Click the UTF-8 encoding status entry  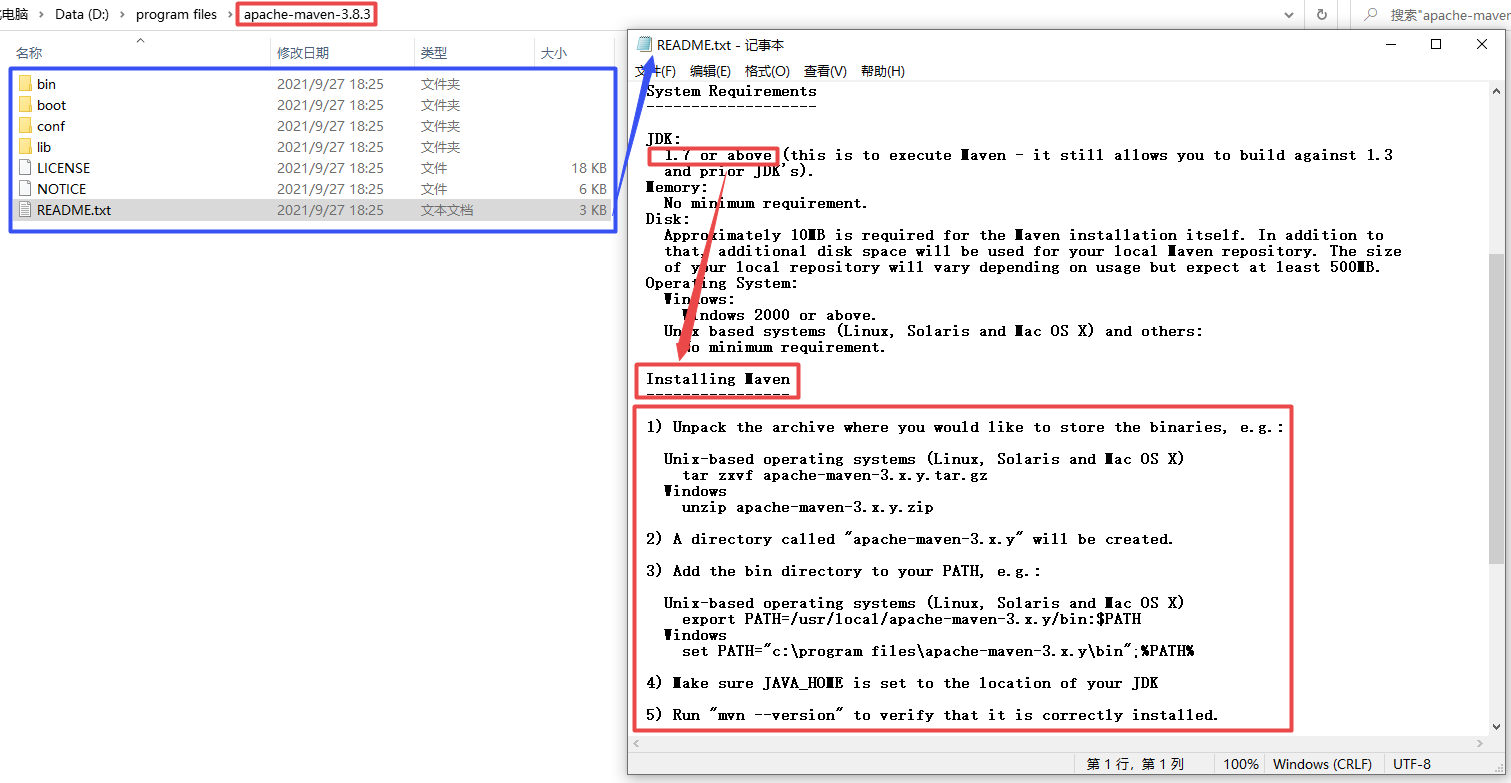coord(1410,764)
